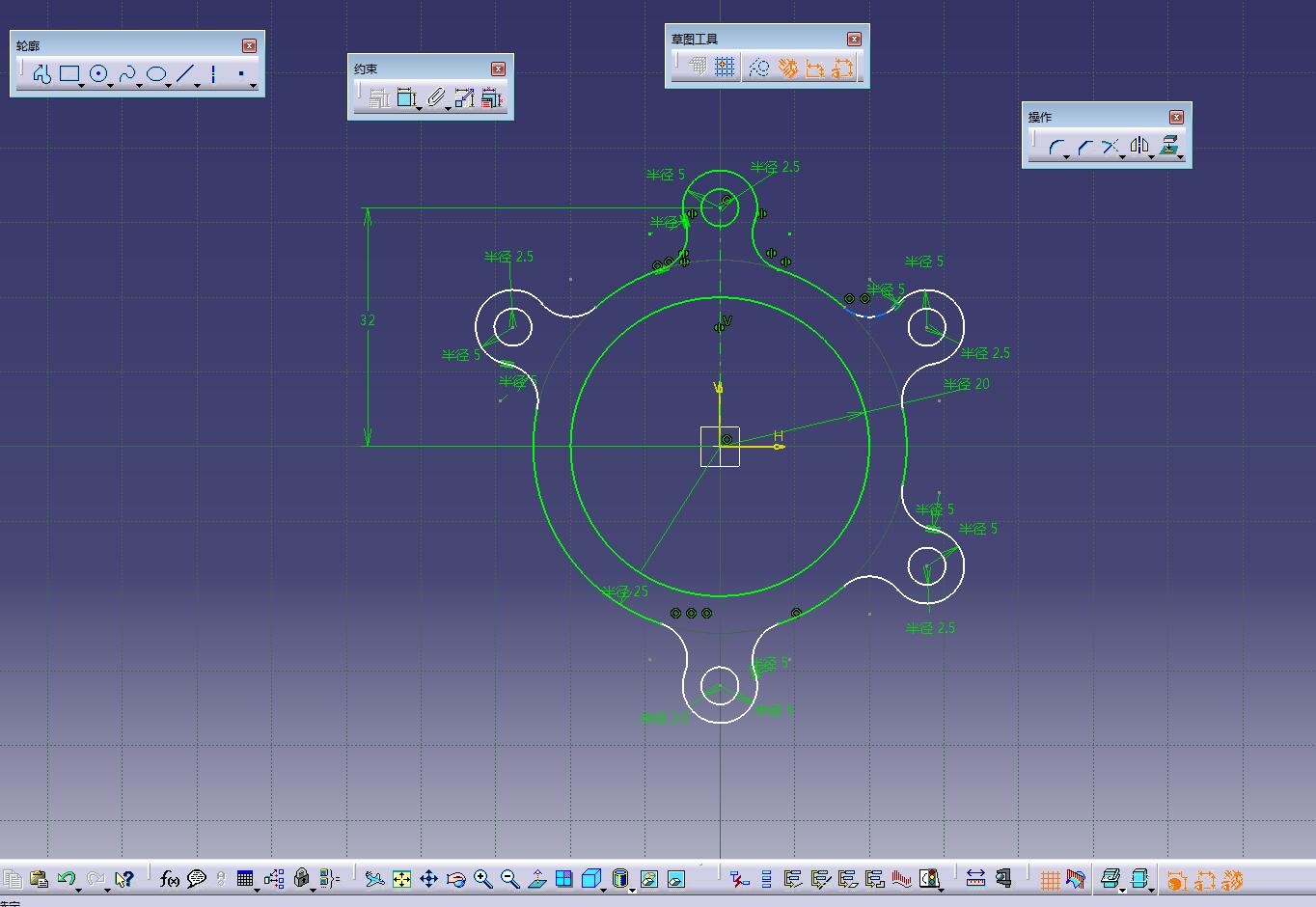Select the Project 3D Elements tool
This screenshot has width=1316, height=907.
pos(1169,146)
